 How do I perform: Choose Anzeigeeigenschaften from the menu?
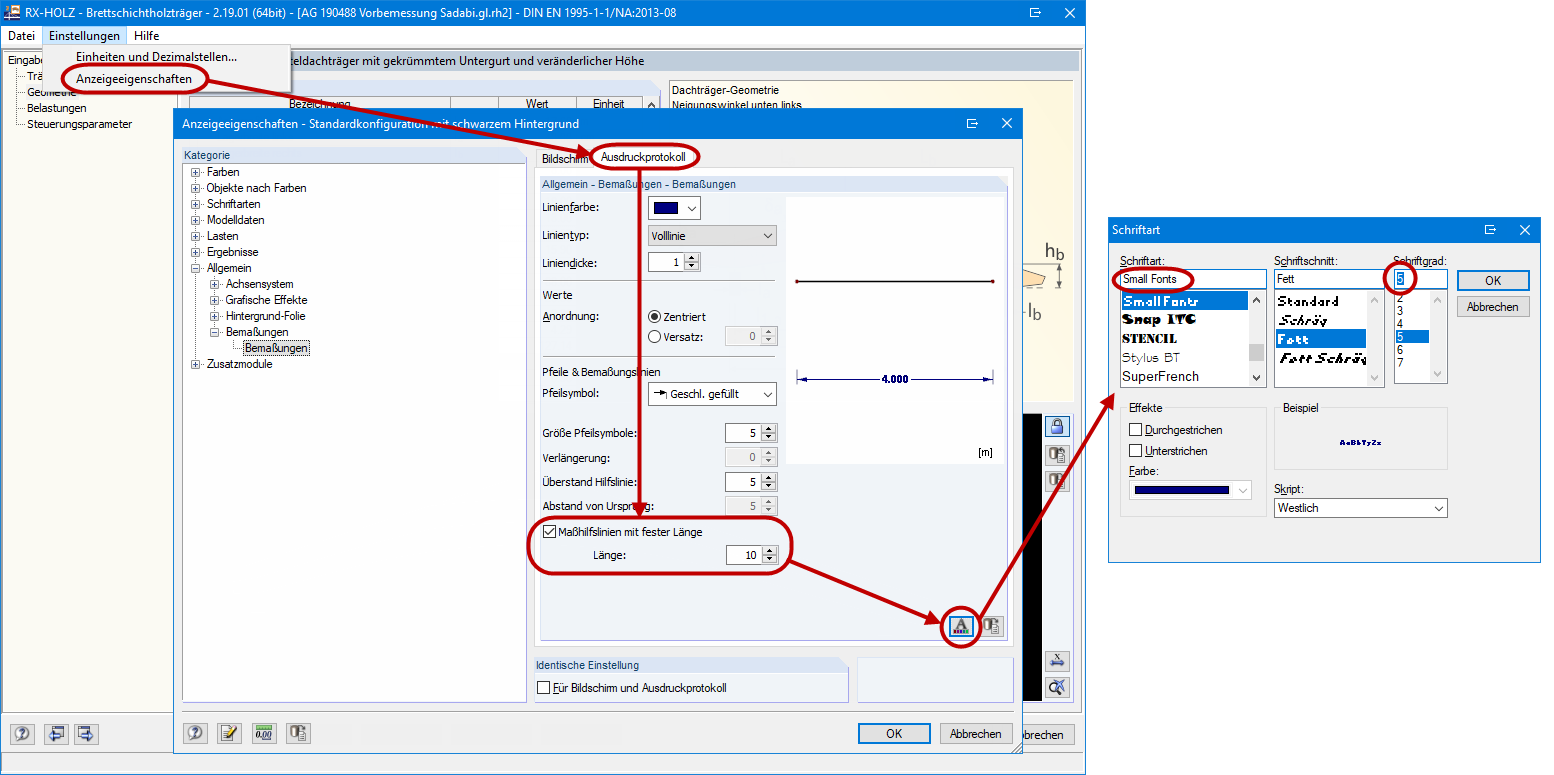135,78
